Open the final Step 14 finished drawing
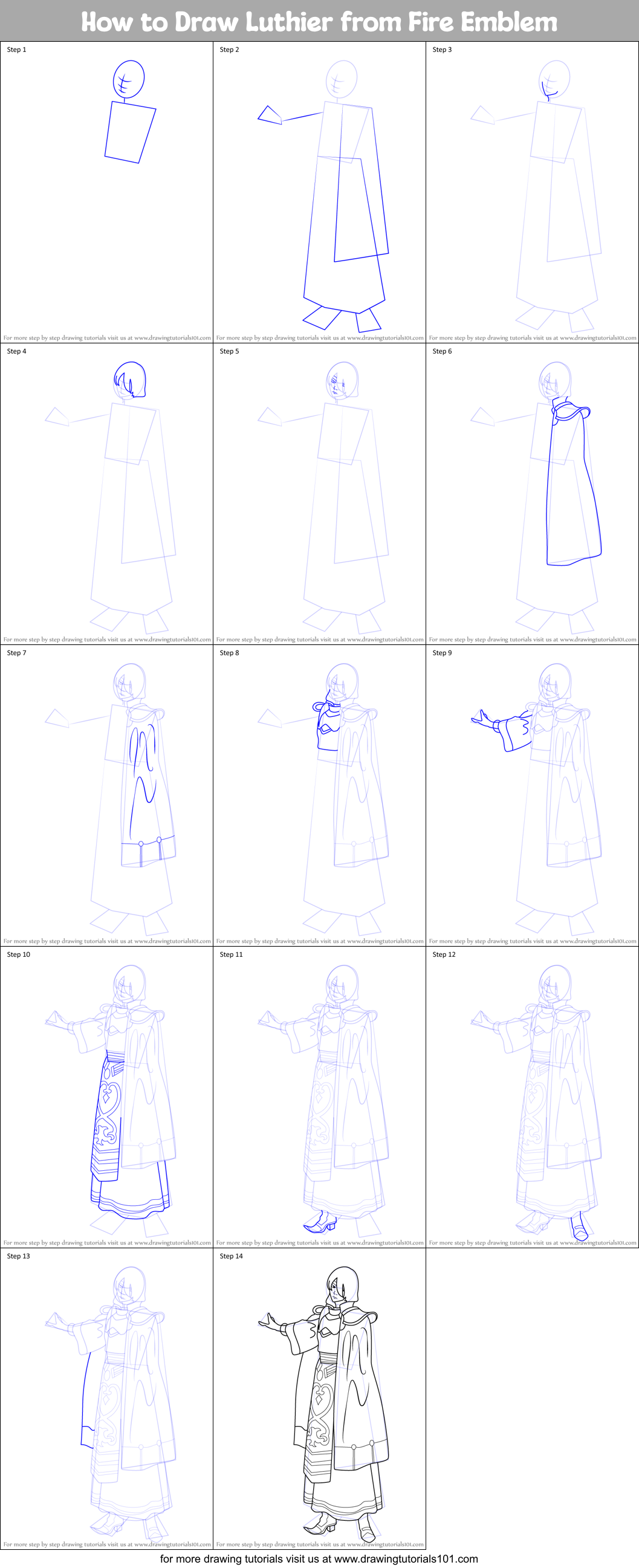The image size is (639, 1568). (x=319, y=1398)
